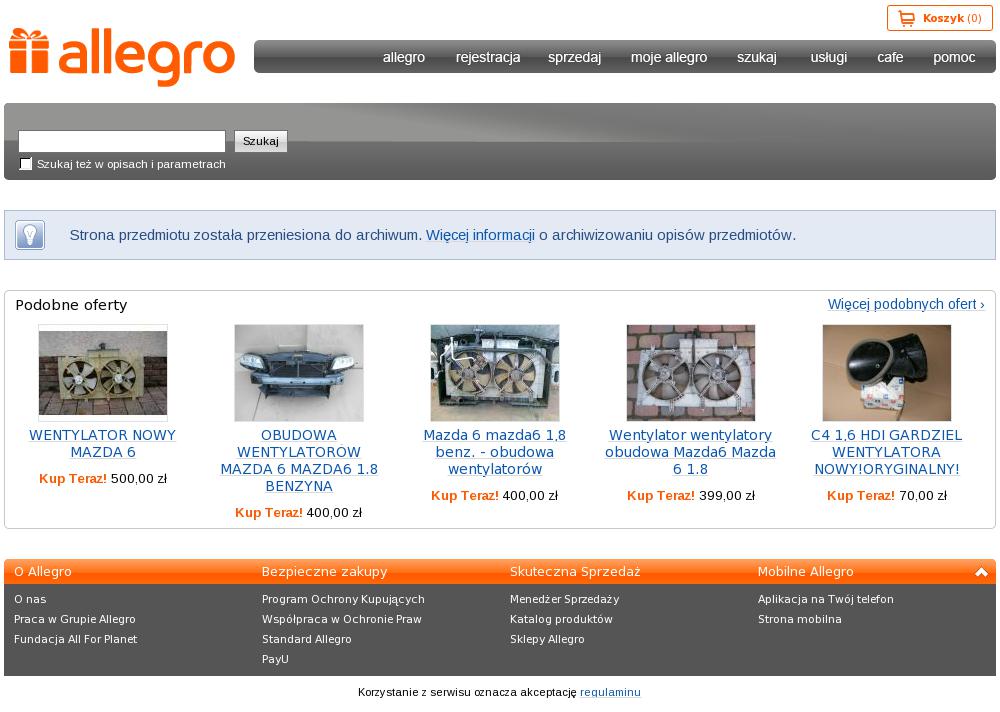Follow the Więcej informacji link
1000x712 pixels.
480,235
